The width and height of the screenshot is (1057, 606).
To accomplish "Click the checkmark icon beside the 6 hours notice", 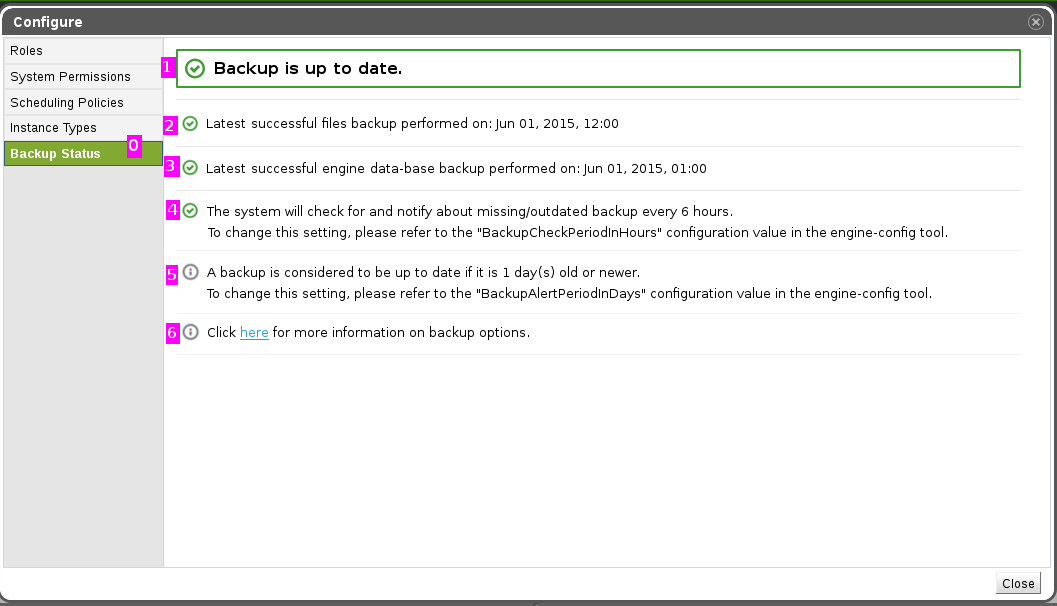I will point(190,211).
